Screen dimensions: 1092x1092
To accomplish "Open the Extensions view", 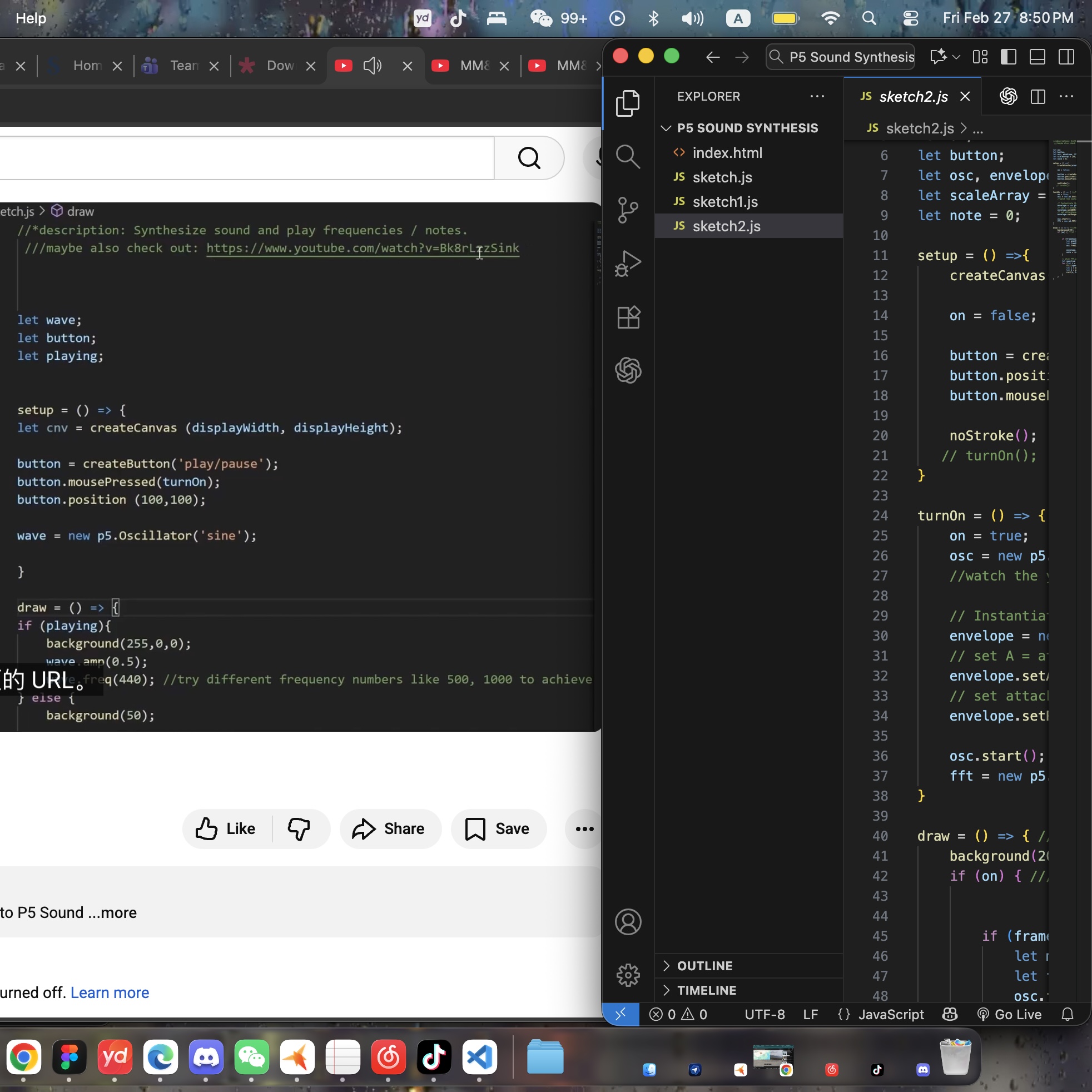I will click(628, 316).
